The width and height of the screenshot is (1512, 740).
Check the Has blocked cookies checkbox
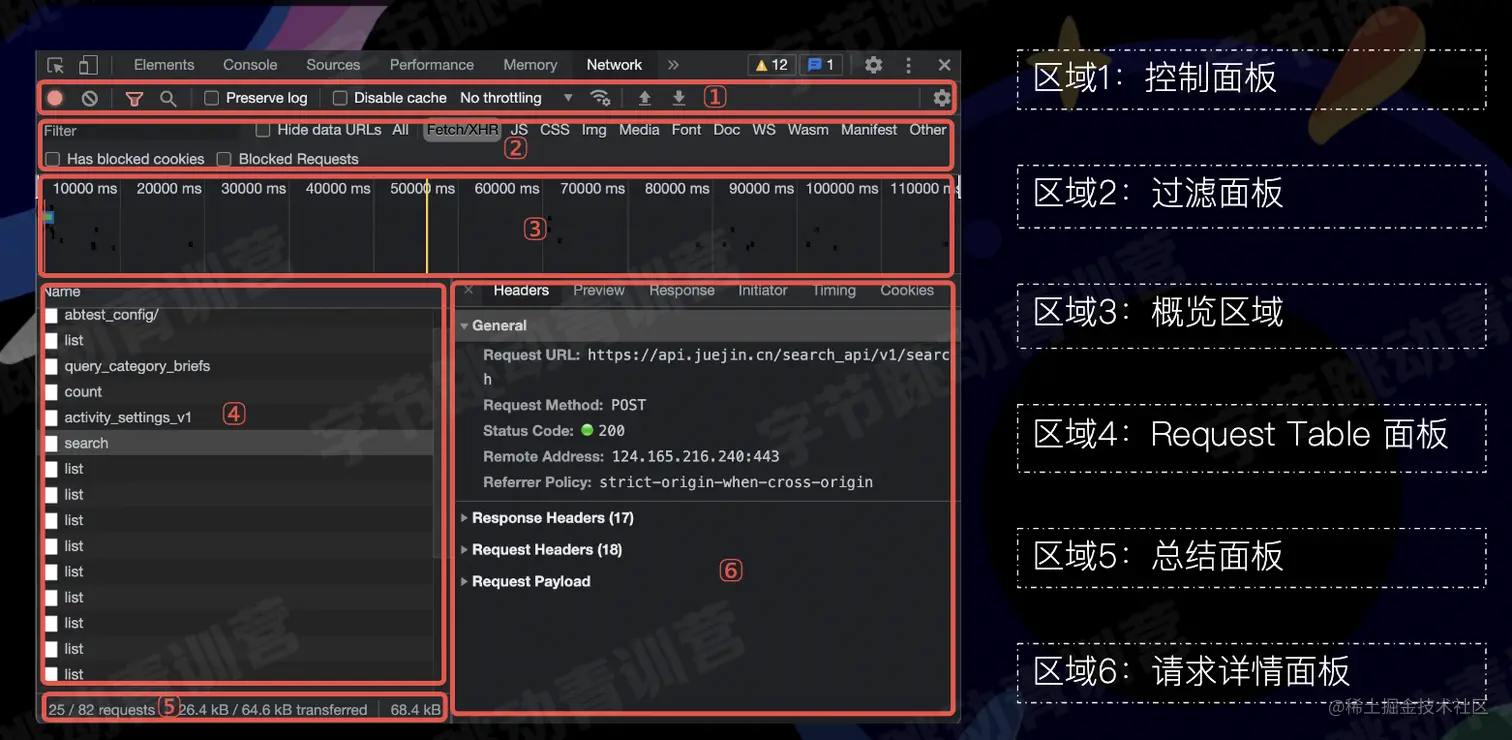tap(53, 159)
